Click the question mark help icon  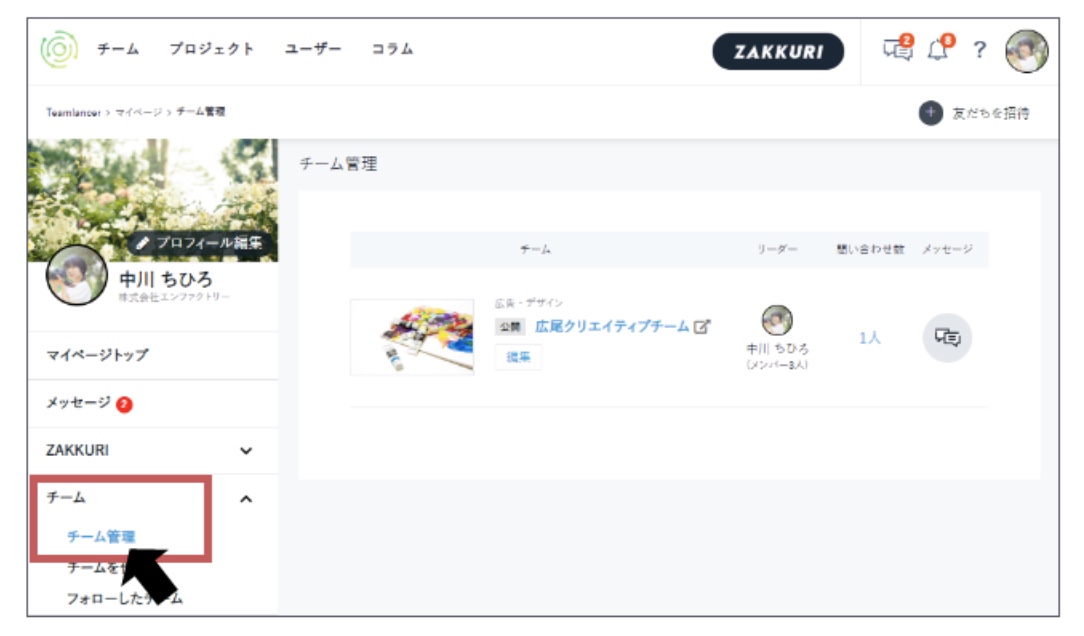pos(979,50)
